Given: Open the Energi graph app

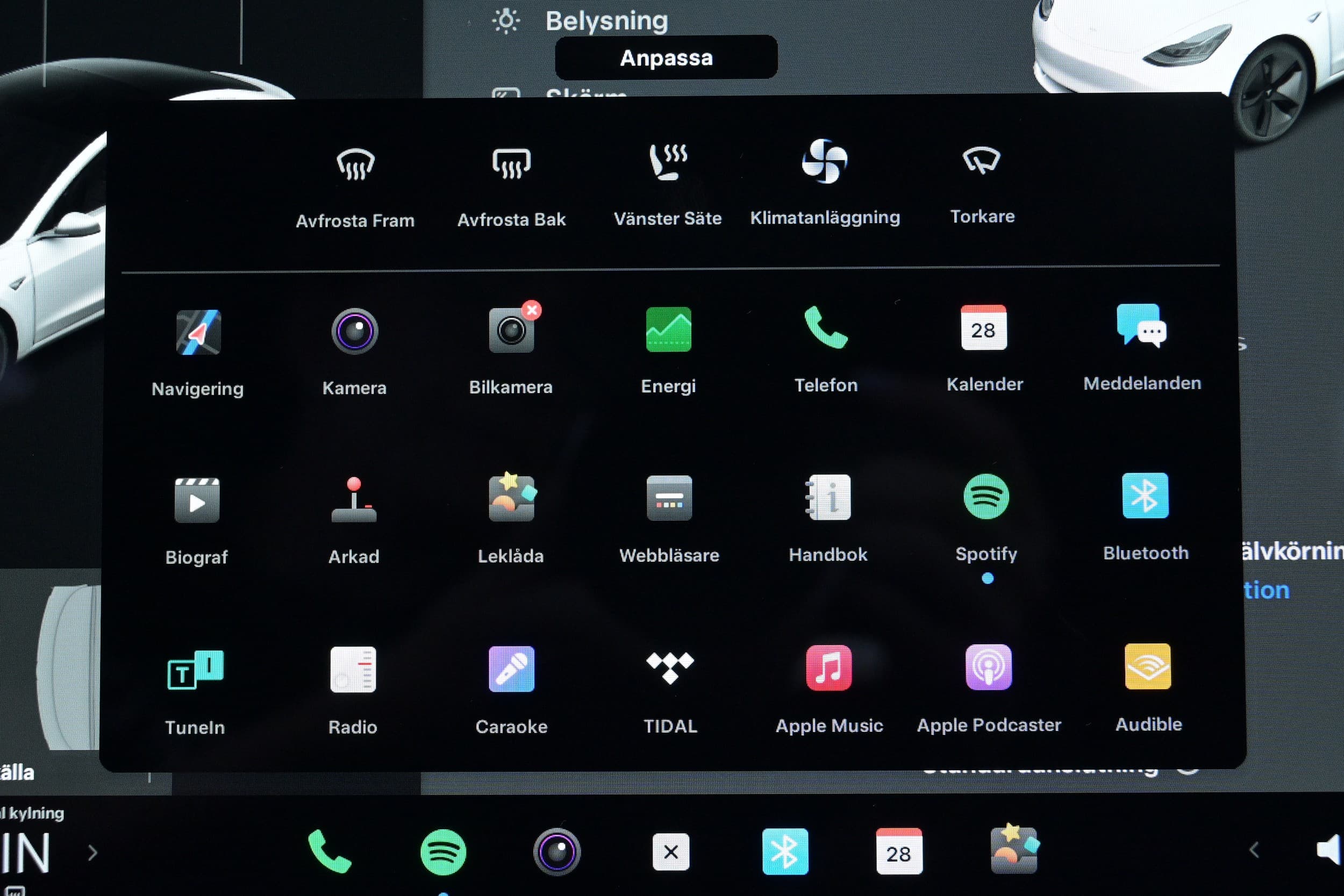Looking at the screenshot, I should [669, 329].
